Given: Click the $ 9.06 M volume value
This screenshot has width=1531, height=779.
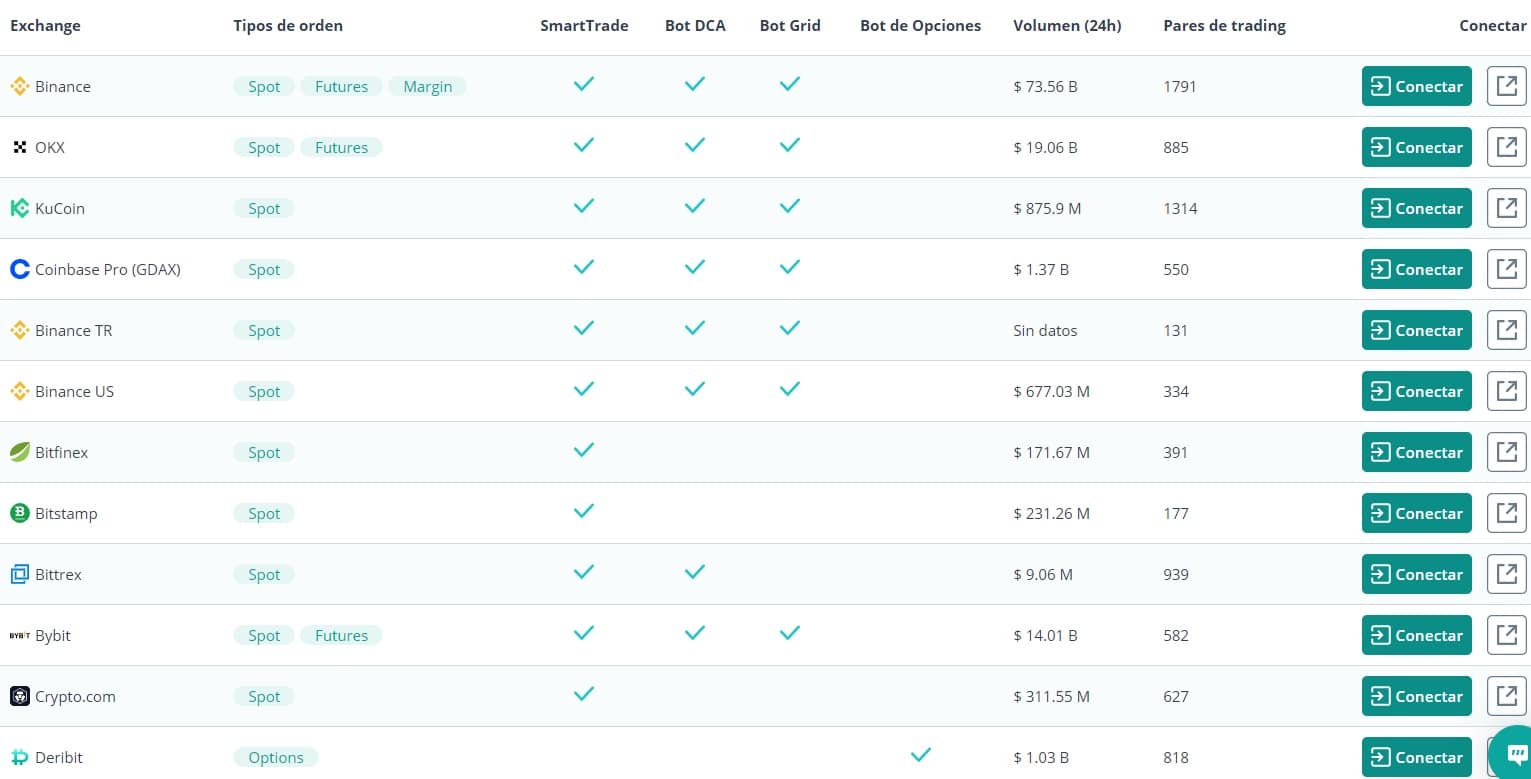Looking at the screenshot, I should point(1043,574).
